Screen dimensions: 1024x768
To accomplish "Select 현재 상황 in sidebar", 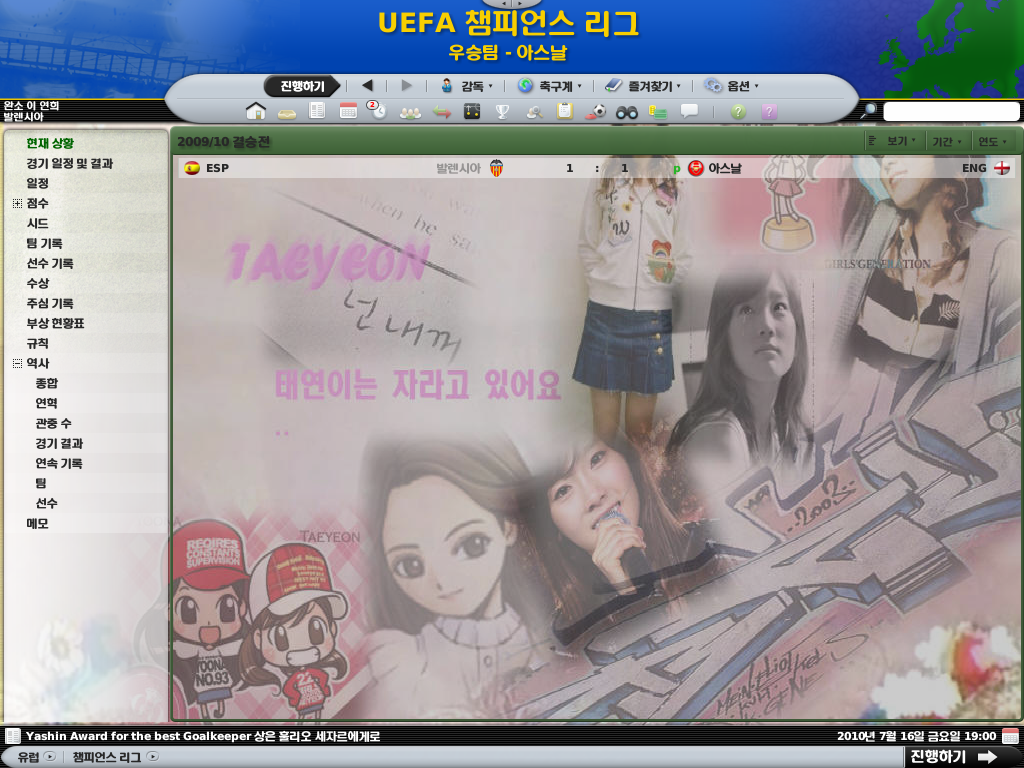I will 50,143.
